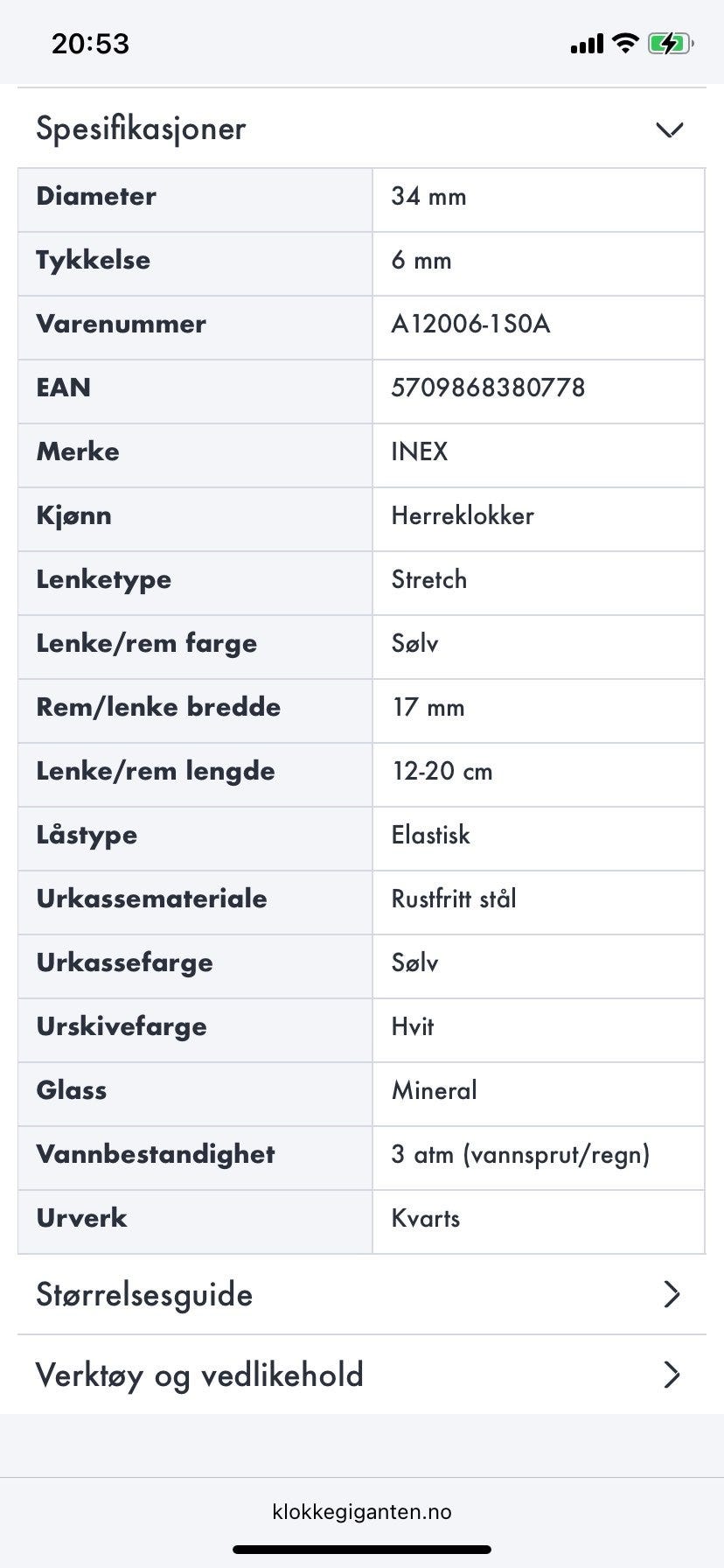Tap the Diameter row label
This screenshot has height=1568, width=724.
coord(96,196)
